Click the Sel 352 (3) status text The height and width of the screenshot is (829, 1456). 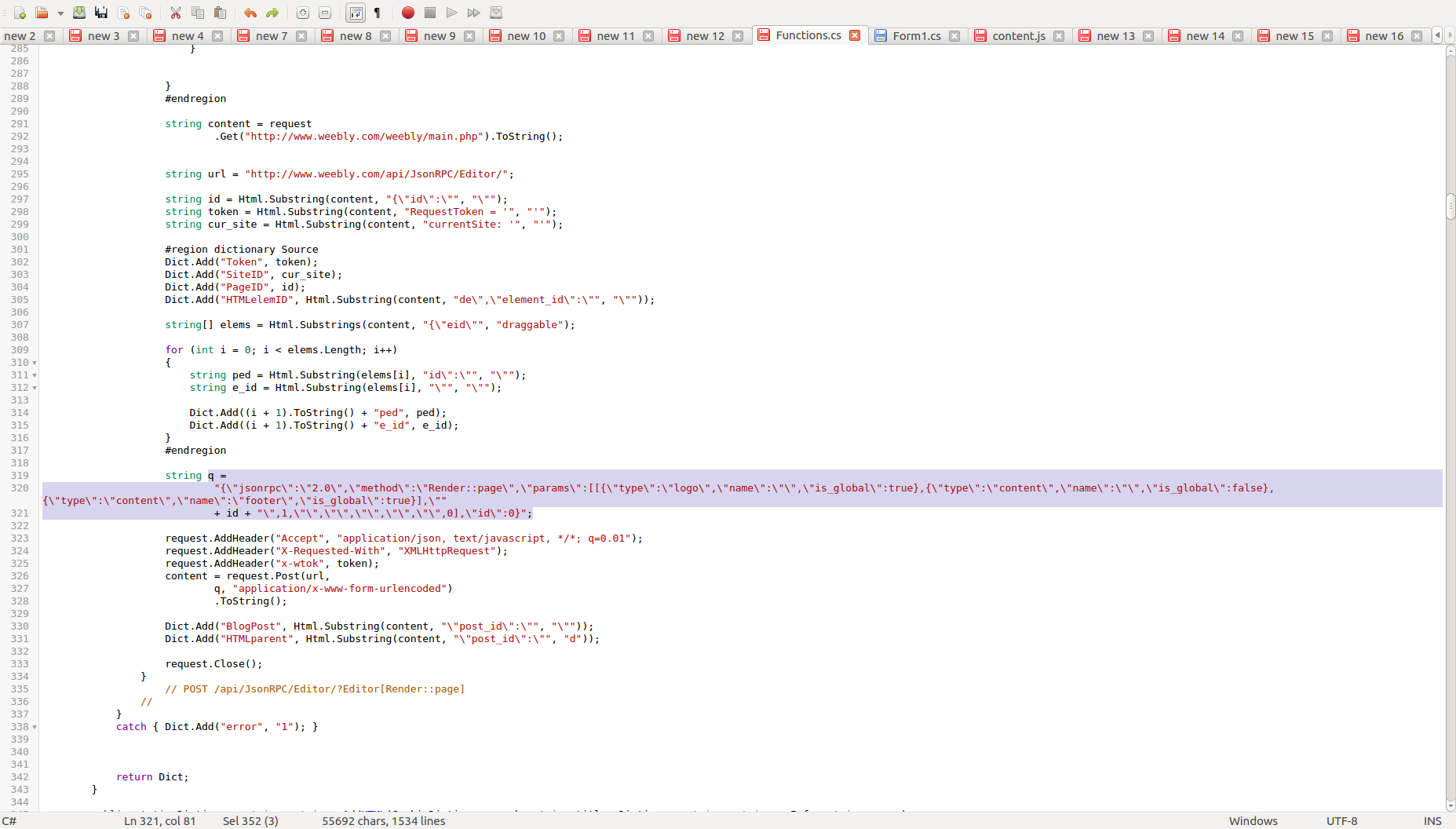pos(250,821)
